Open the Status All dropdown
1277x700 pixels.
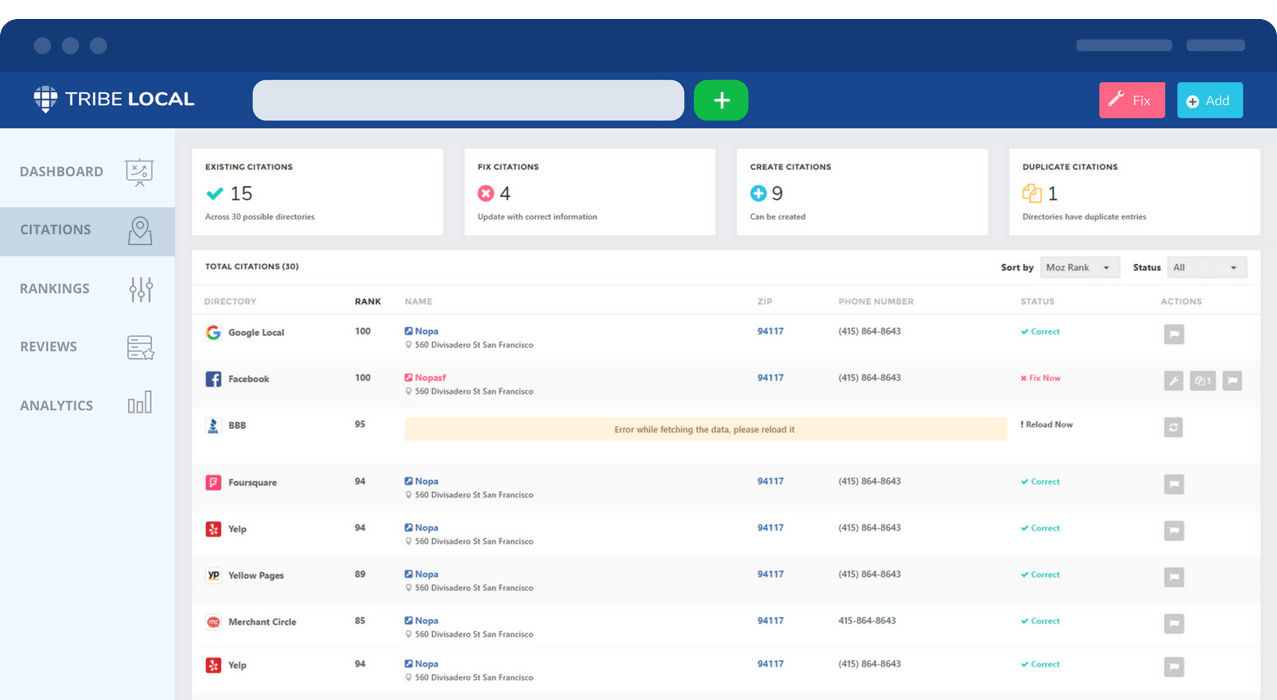(x=1207, y=268)
